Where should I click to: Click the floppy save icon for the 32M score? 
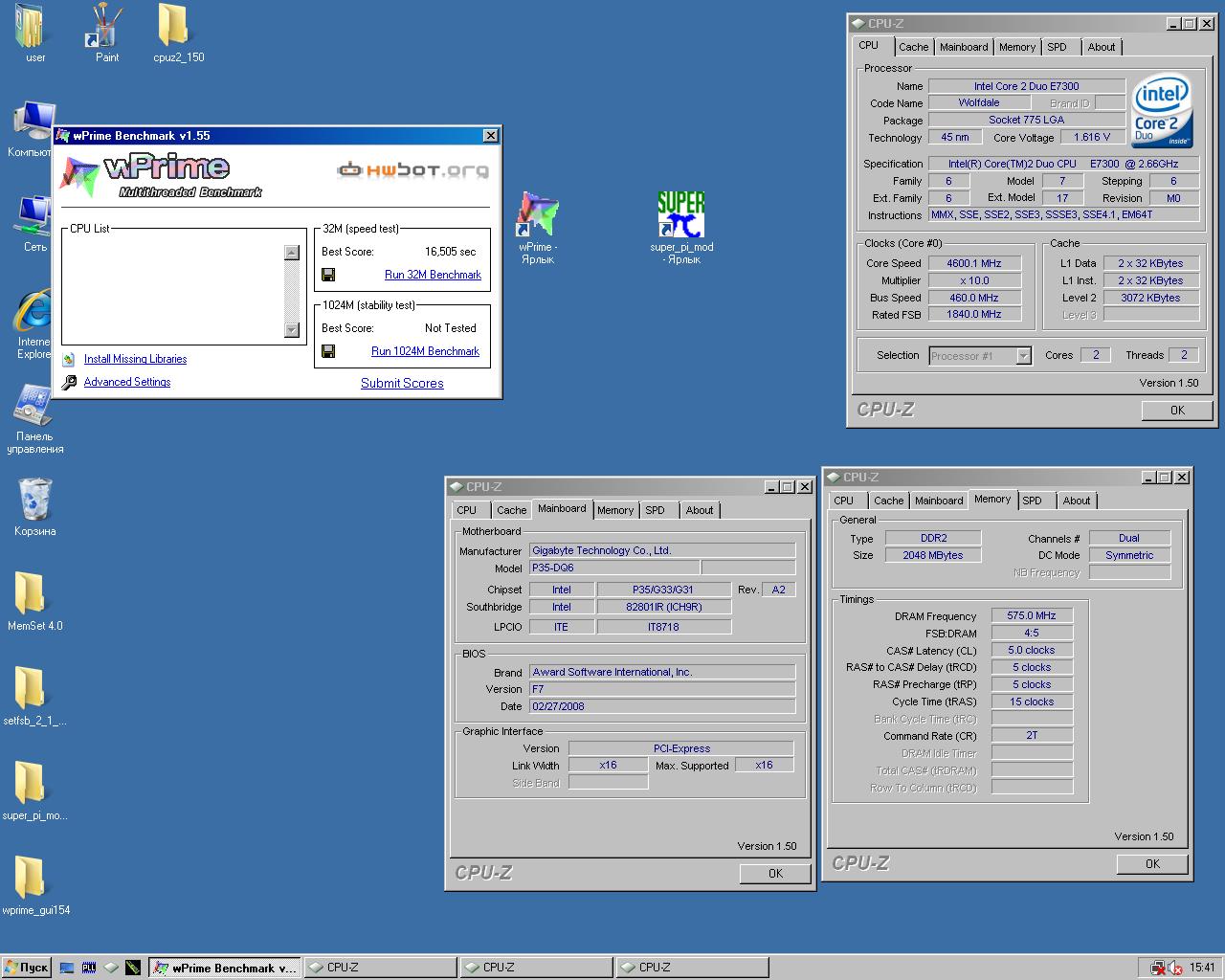pyautogui.click(x=328, y=275)
